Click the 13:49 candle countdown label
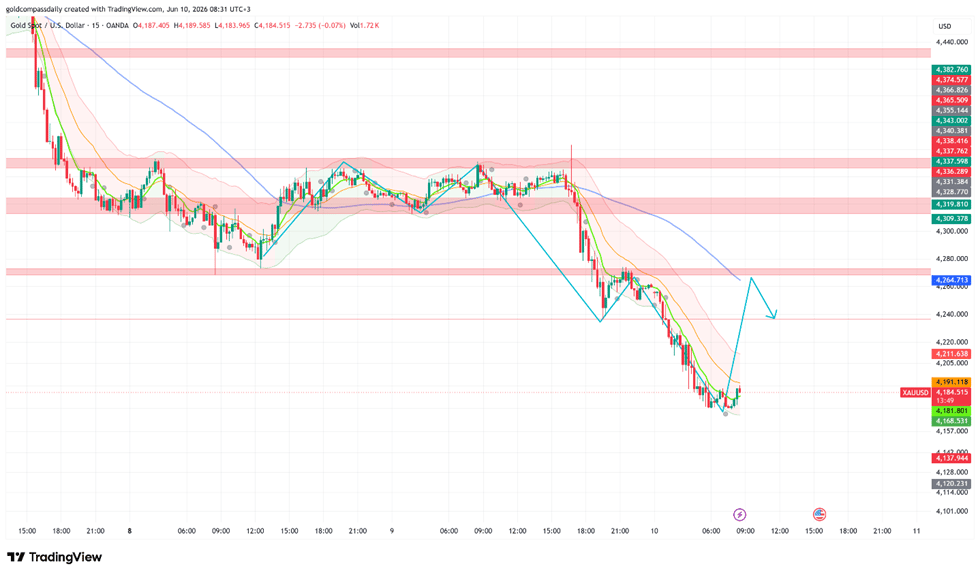Image resolution: width=980 pixels, height=575 pixels. (945, 401)
